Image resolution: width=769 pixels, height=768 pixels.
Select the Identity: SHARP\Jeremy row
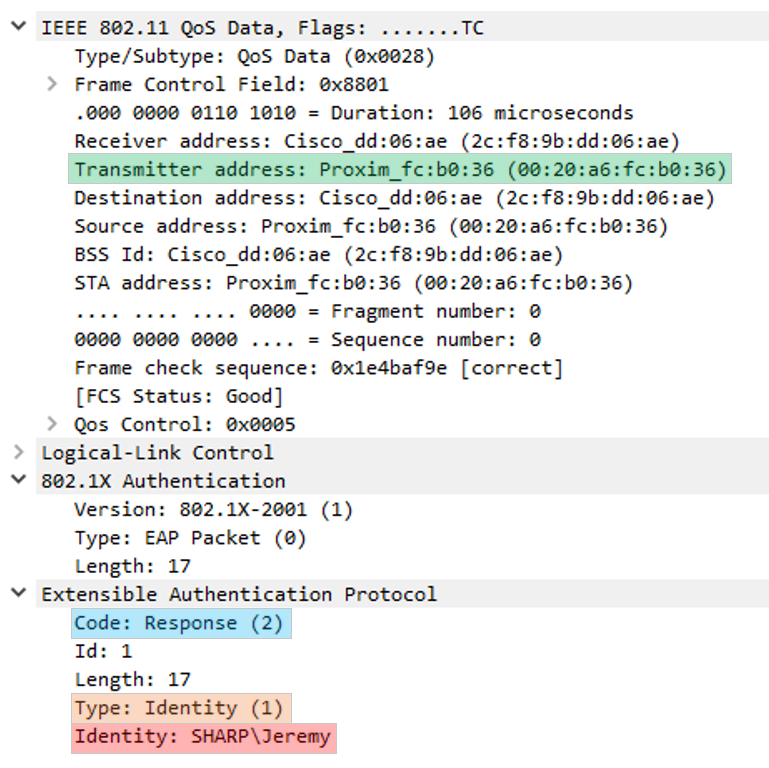coord(203,737)
